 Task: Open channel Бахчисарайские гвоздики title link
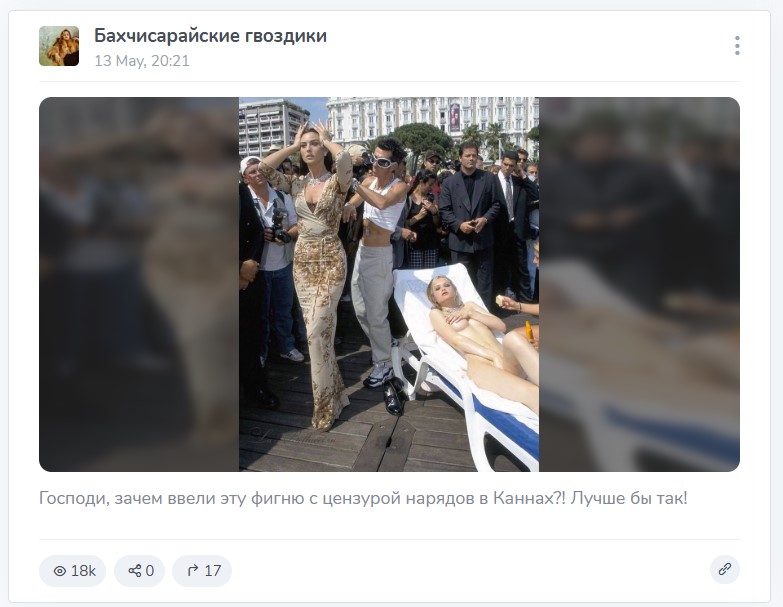[210, 36]
